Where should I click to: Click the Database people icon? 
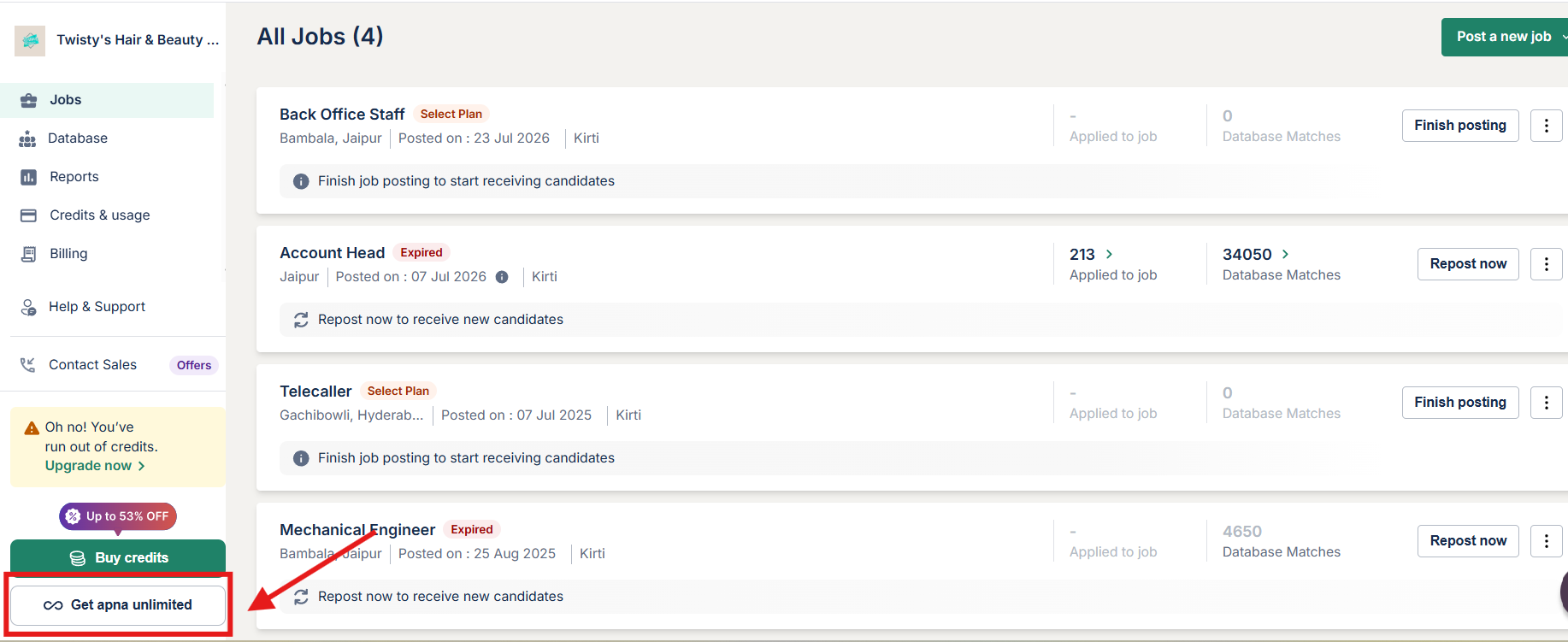(x=27, y=138)
